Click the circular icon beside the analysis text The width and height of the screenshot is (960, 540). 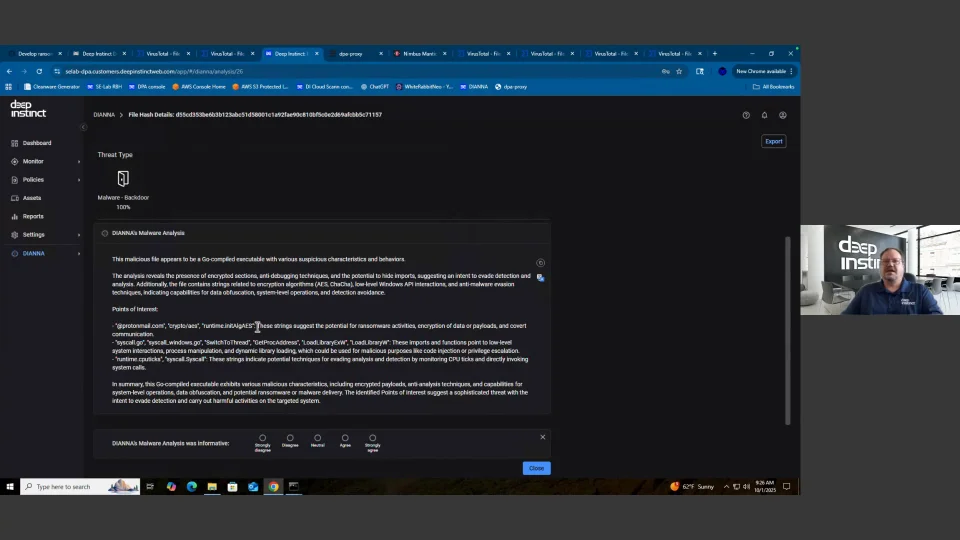tap(541, 263)
